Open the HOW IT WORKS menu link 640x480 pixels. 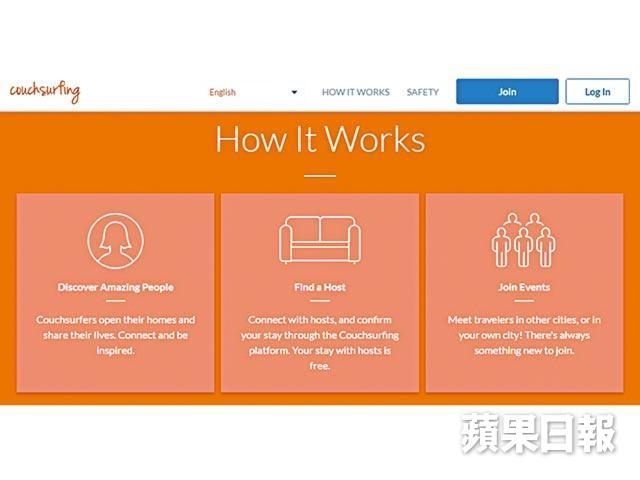(356, 92)
